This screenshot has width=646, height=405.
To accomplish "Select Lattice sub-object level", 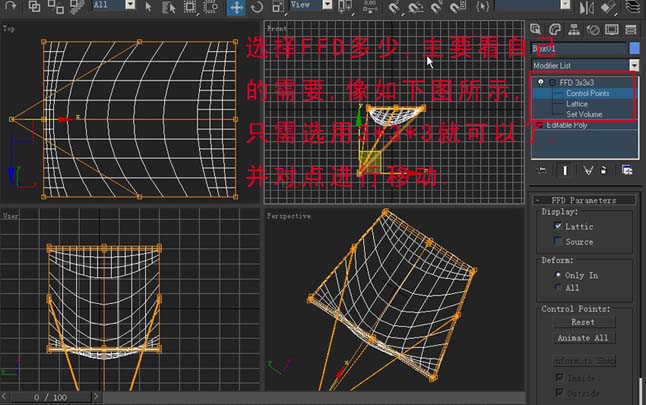I will tap(577, 104).
